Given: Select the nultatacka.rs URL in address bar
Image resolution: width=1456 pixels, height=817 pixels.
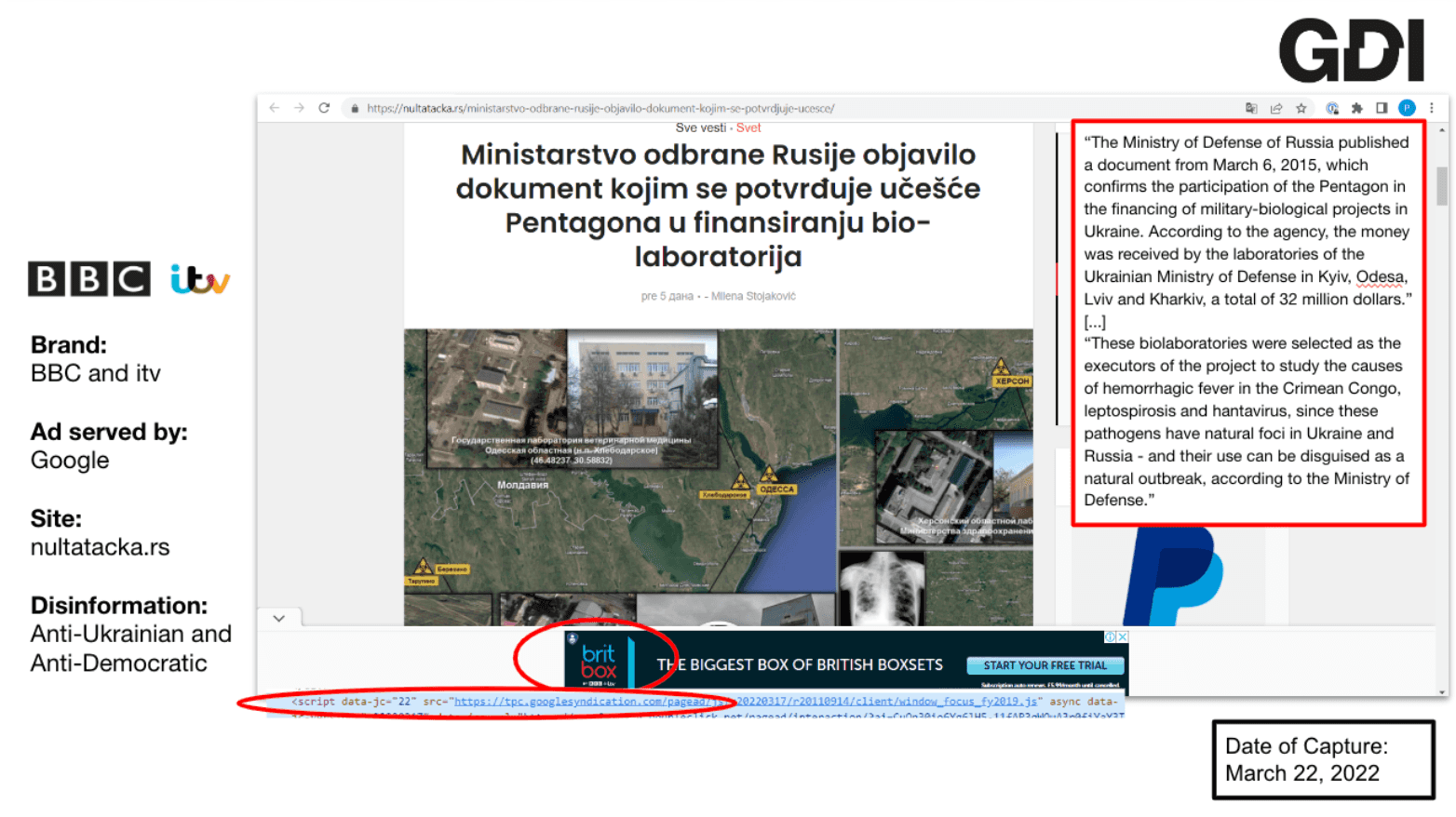Looking at the screenshot, I should [x=600, y=109].
